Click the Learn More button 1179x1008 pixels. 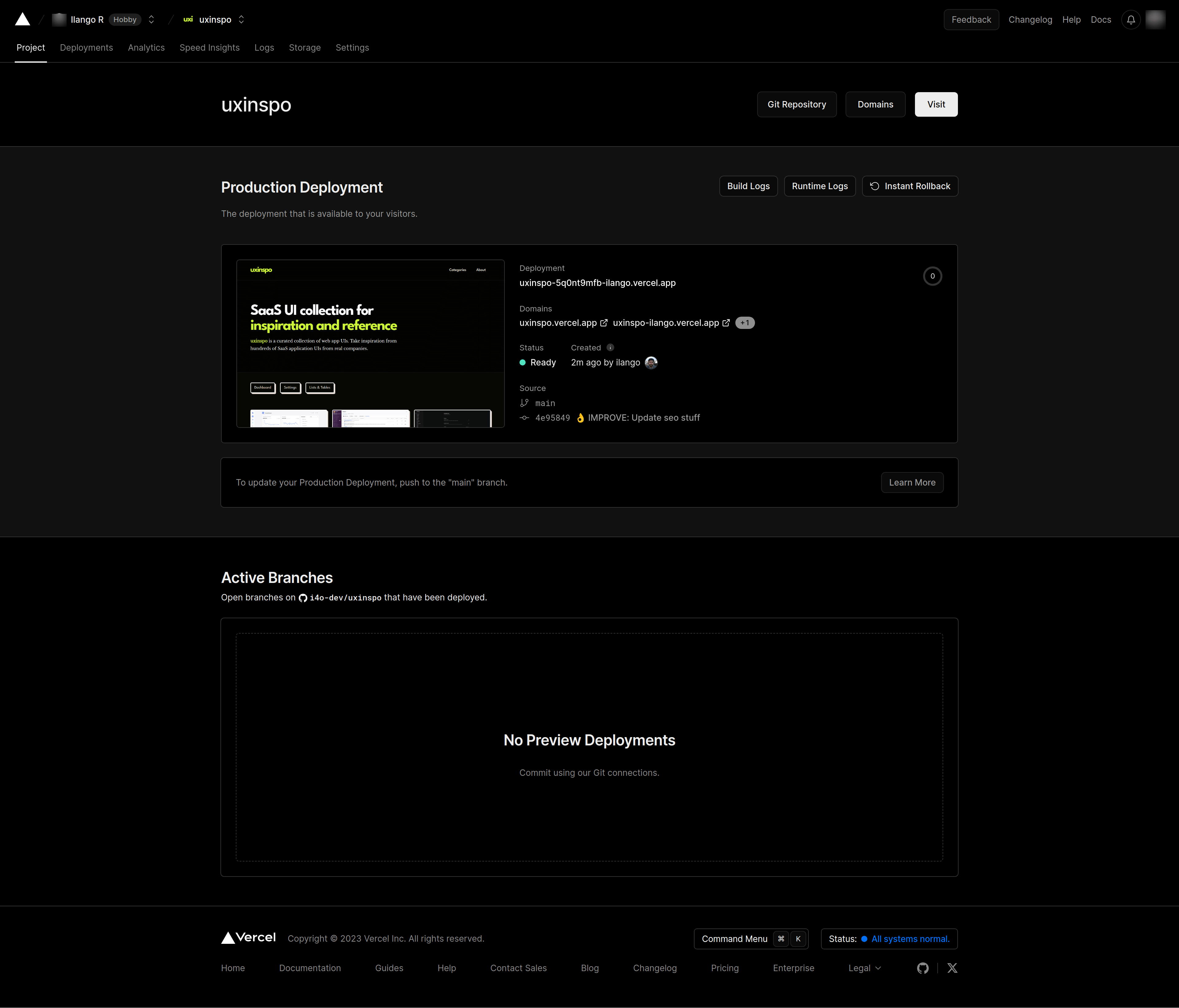(x=912, y=483)
